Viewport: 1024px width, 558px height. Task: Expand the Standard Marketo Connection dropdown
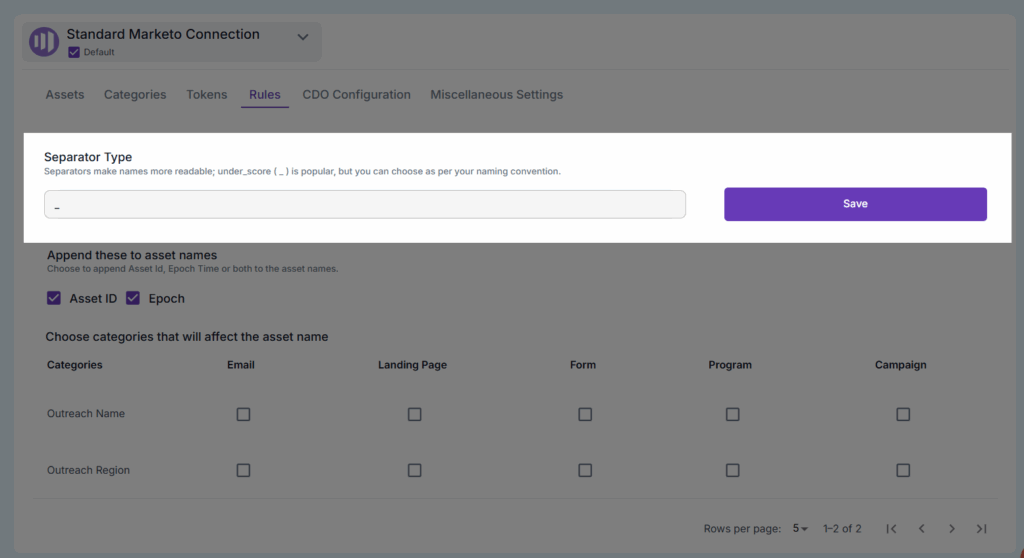point(303,37)
